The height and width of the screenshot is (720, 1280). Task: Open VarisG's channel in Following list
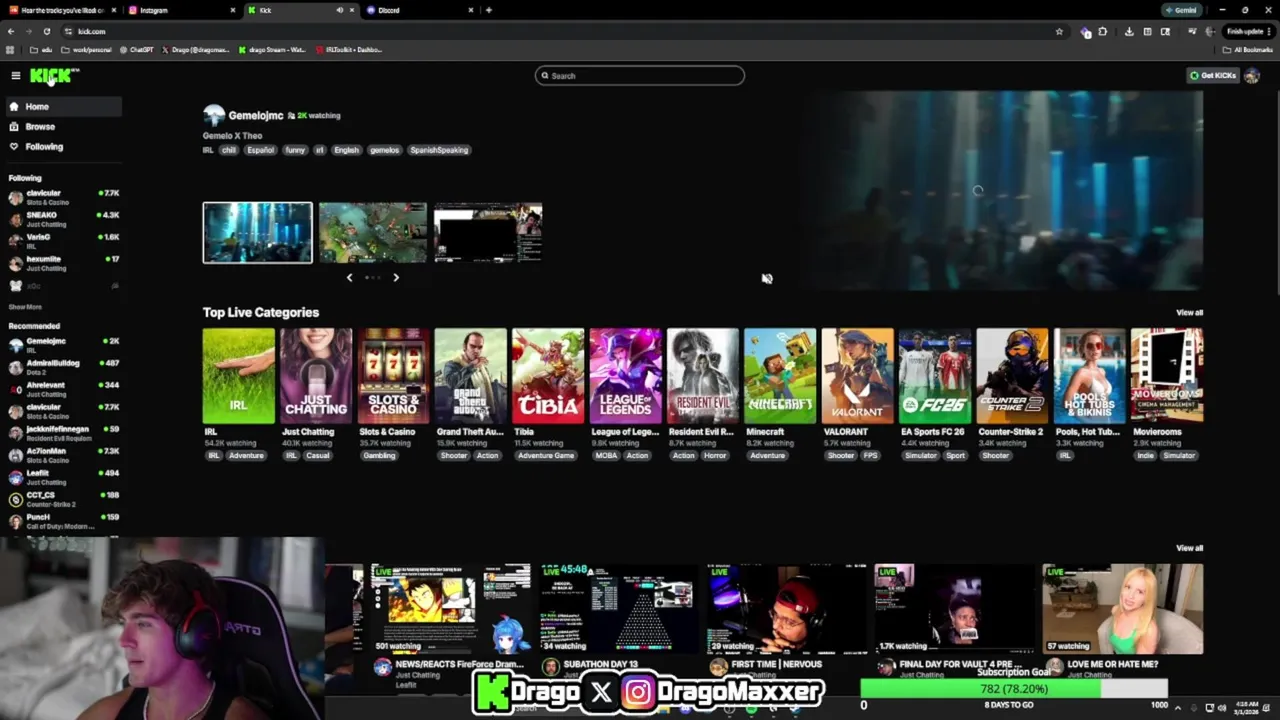(x=62, y=241)
